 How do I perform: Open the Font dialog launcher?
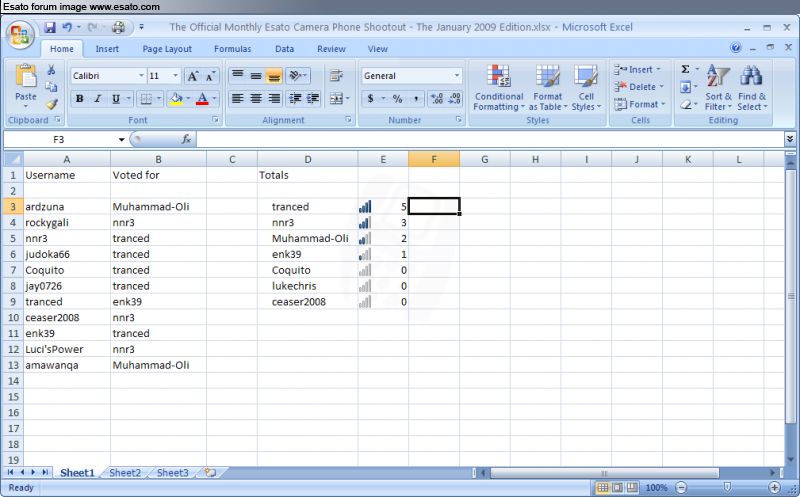215,119
